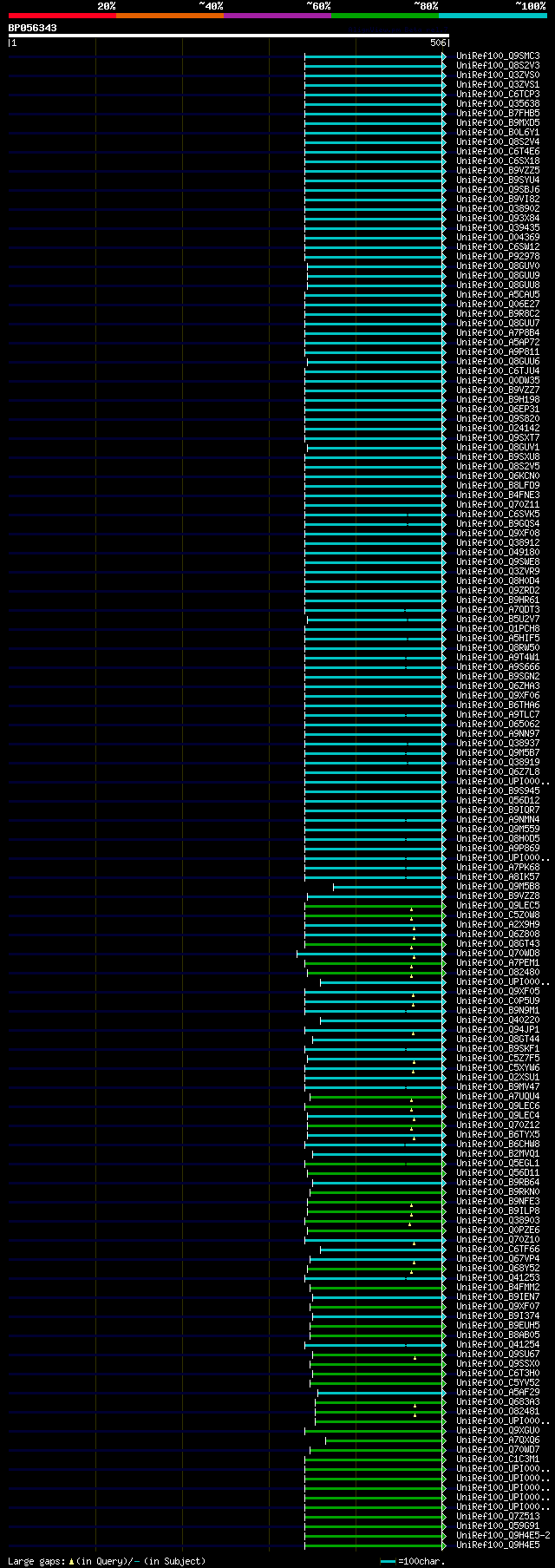Click the purple ~60% identity legend bar

(277, 16)
